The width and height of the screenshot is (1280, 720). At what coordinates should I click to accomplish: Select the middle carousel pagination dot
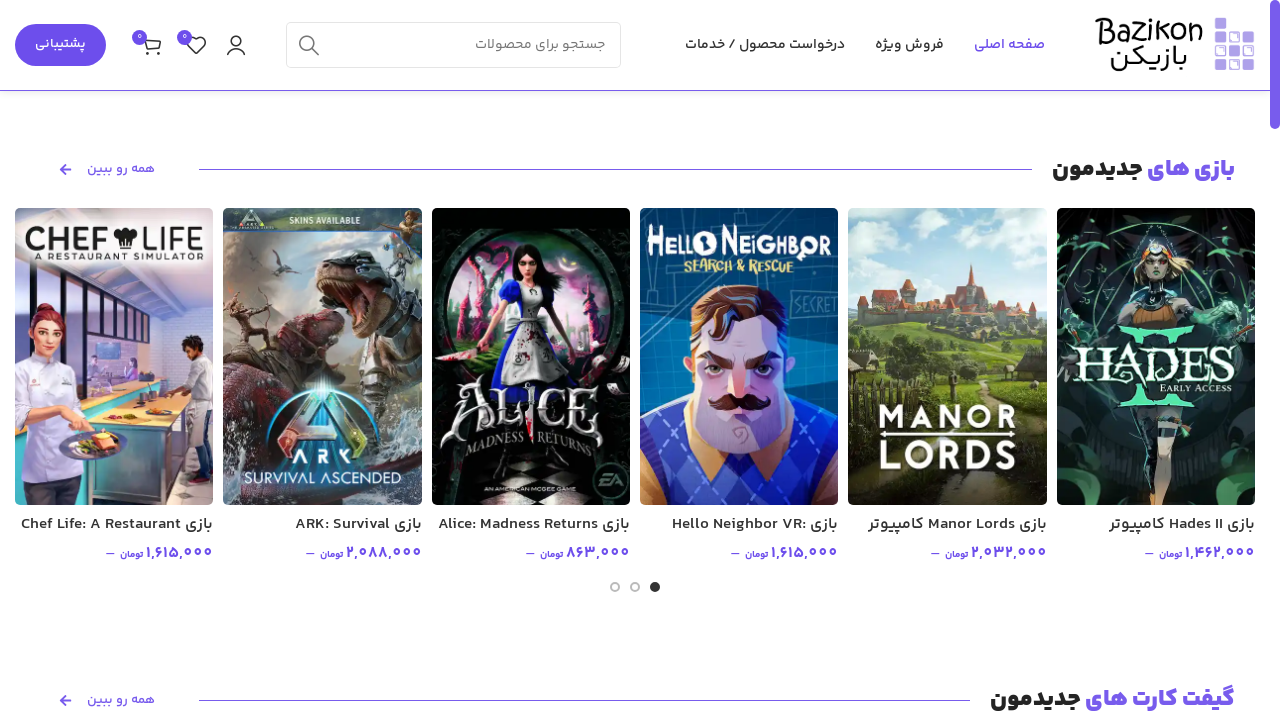(x=635, y=587)
